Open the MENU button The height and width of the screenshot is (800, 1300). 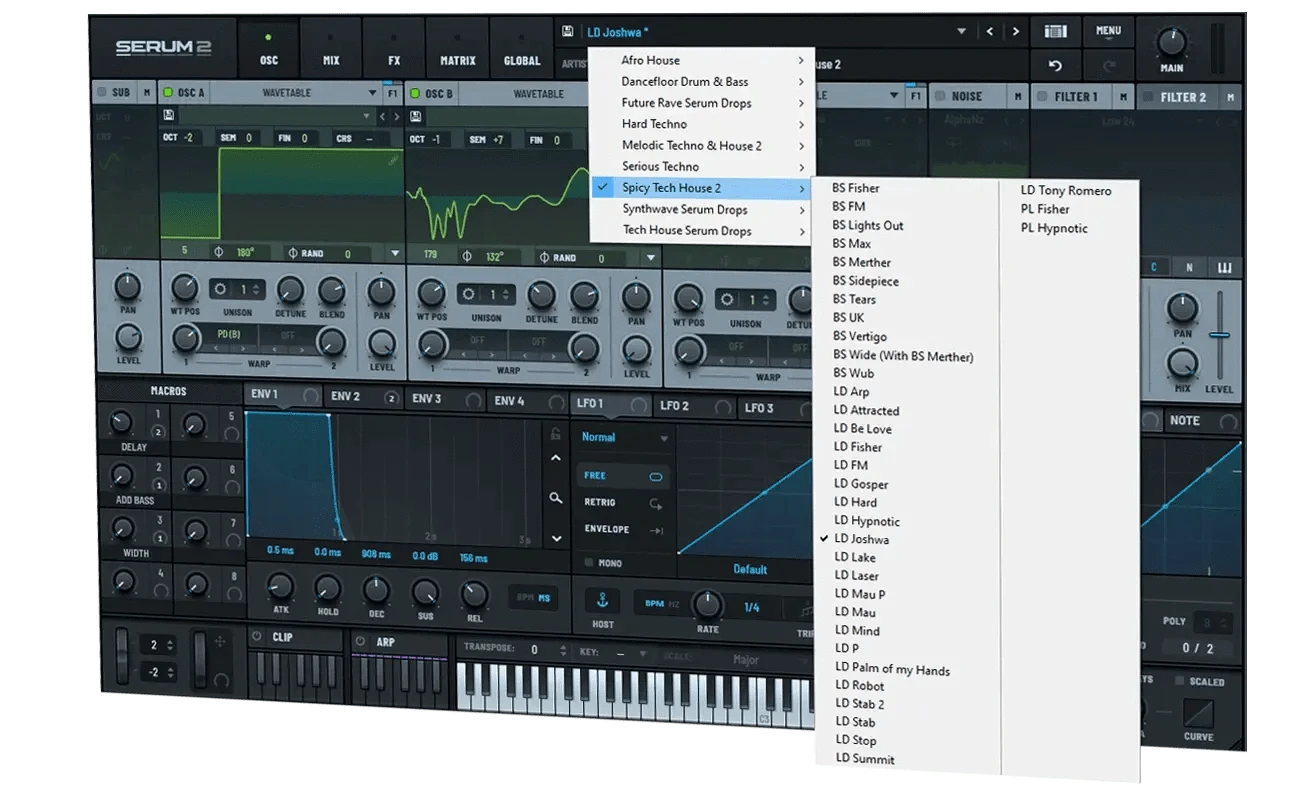(1108, 32)
